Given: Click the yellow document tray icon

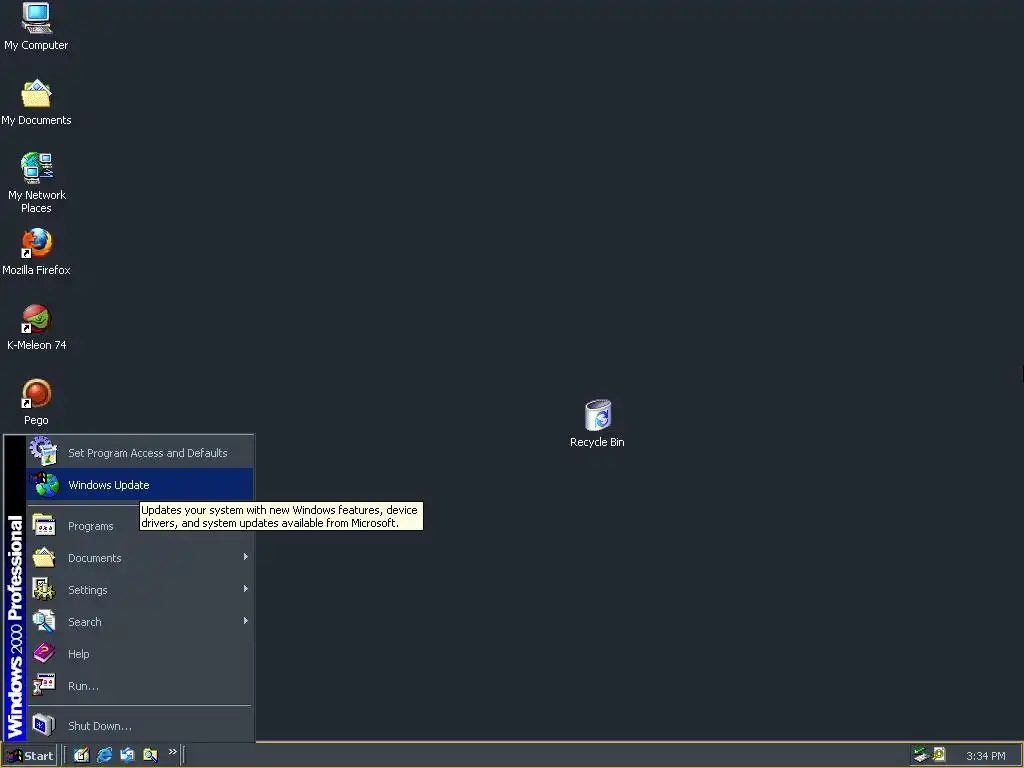Looking at the screenshot, I should tap(939, 754).
